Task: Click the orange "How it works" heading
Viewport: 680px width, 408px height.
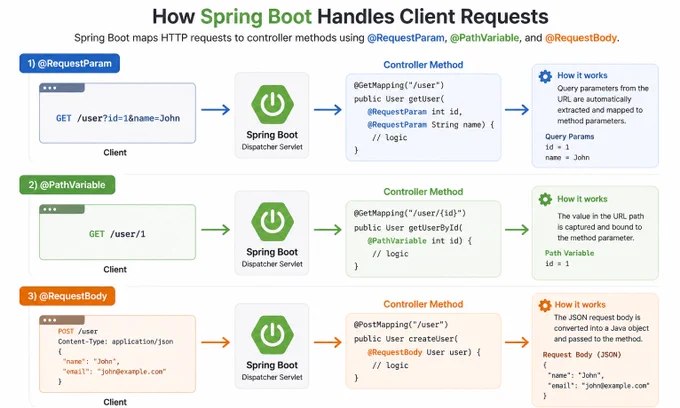Action: pyautogui.click(x=580, y=305)
